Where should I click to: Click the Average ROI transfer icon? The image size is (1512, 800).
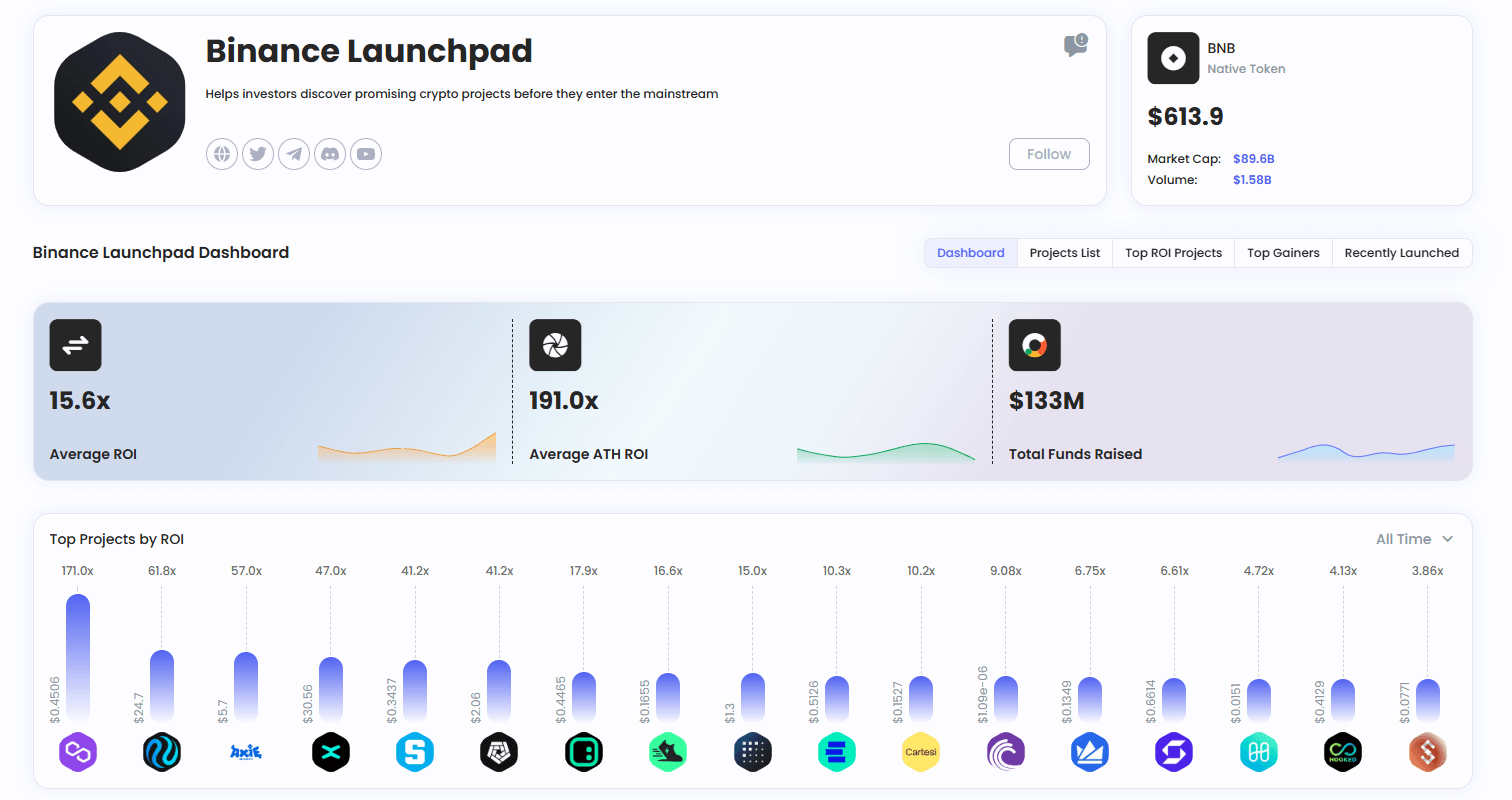75,345
